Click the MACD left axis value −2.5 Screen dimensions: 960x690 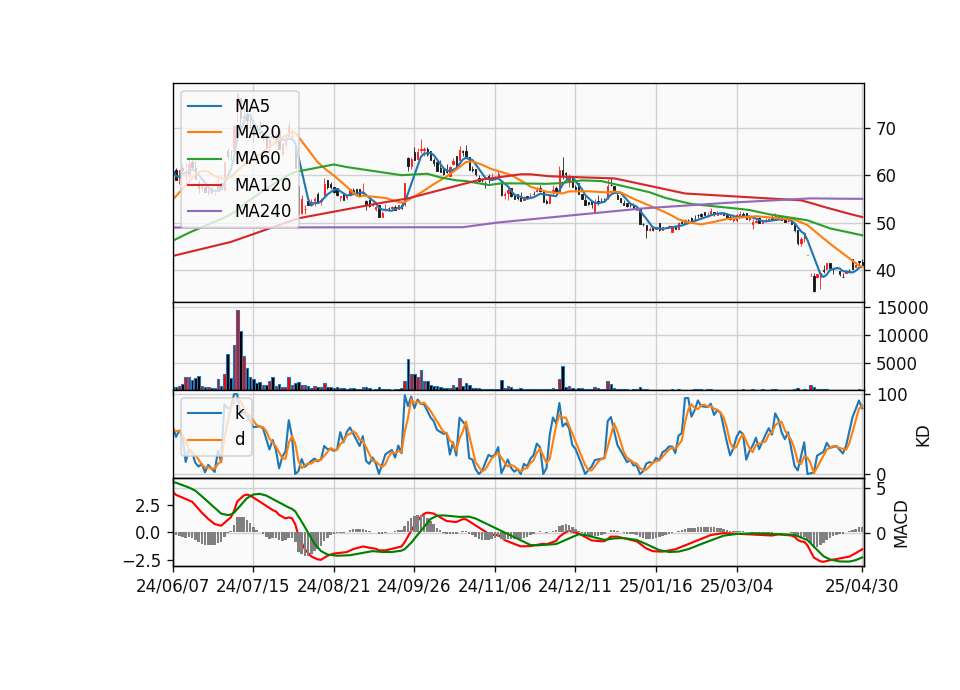[142, 561]
